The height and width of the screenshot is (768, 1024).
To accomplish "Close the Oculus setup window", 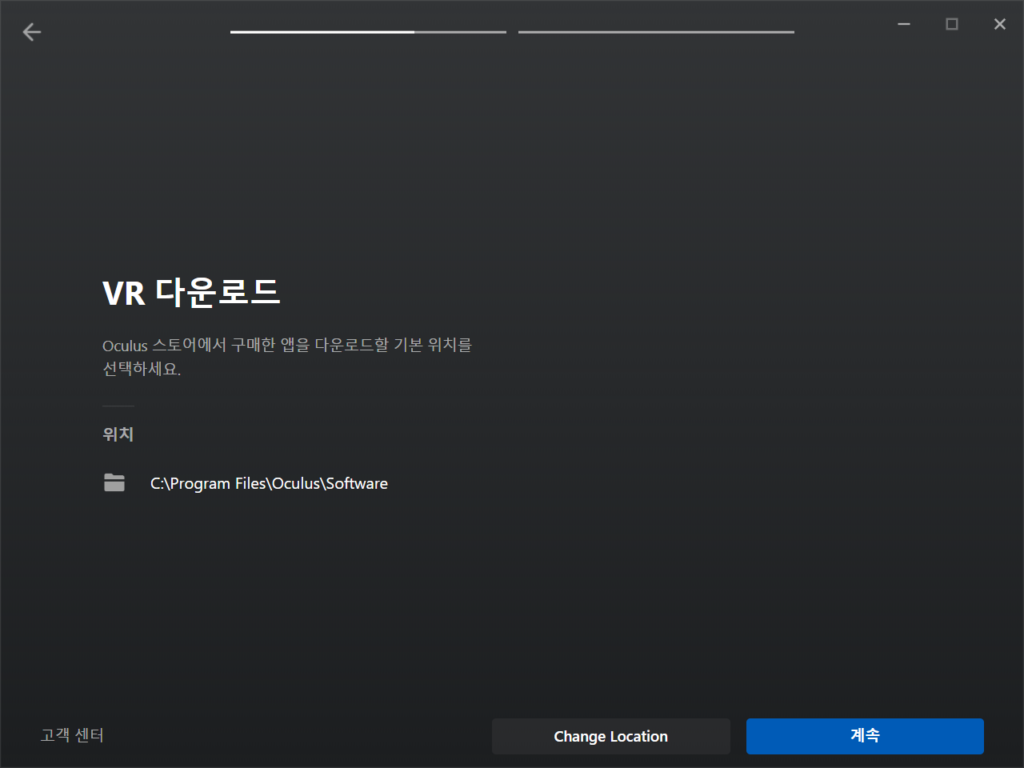I will [x=1000, y=24].
